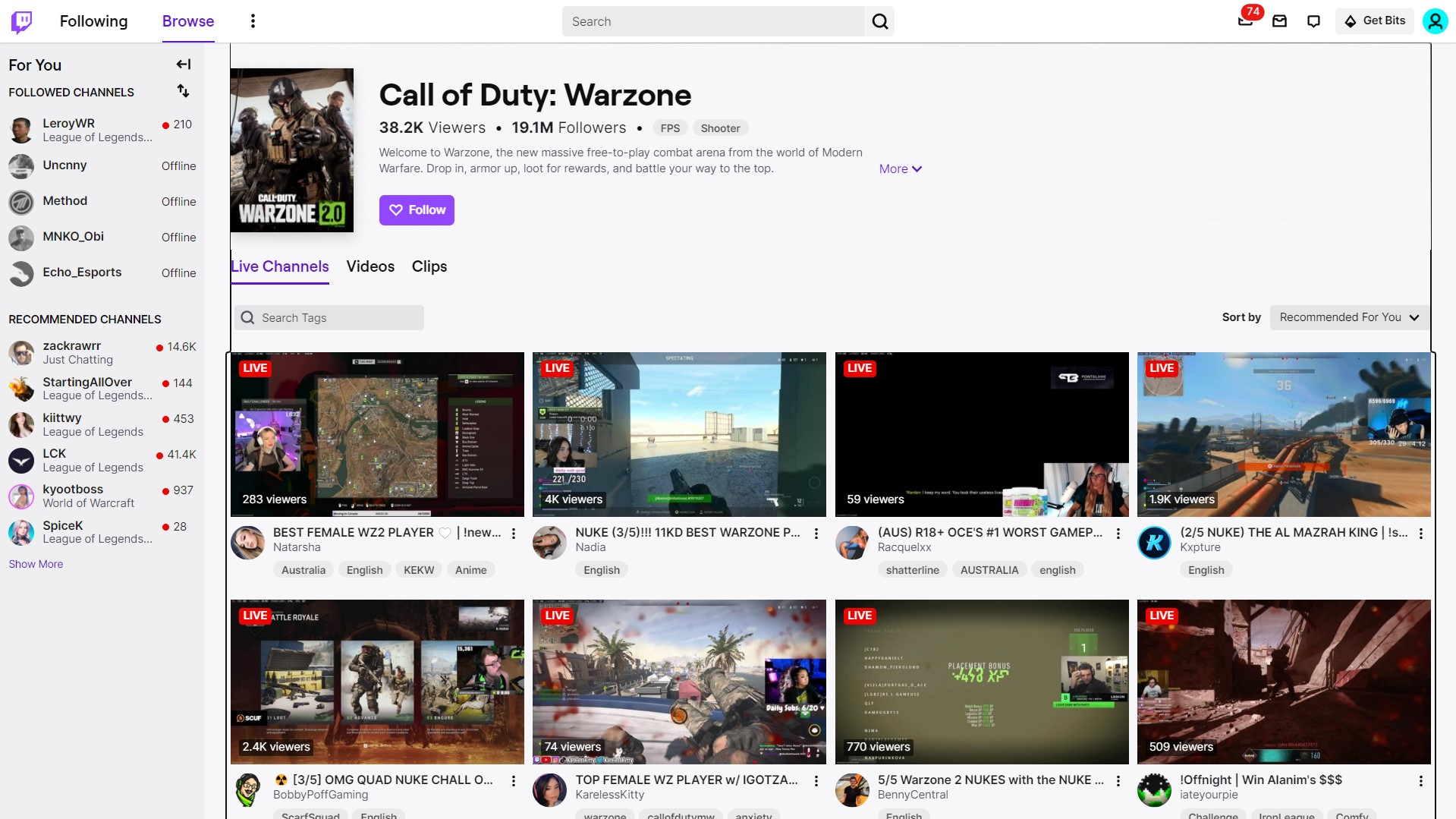Open Natarsha's channel
Screen dimensions: 1456x819
(x=298, y=547)
